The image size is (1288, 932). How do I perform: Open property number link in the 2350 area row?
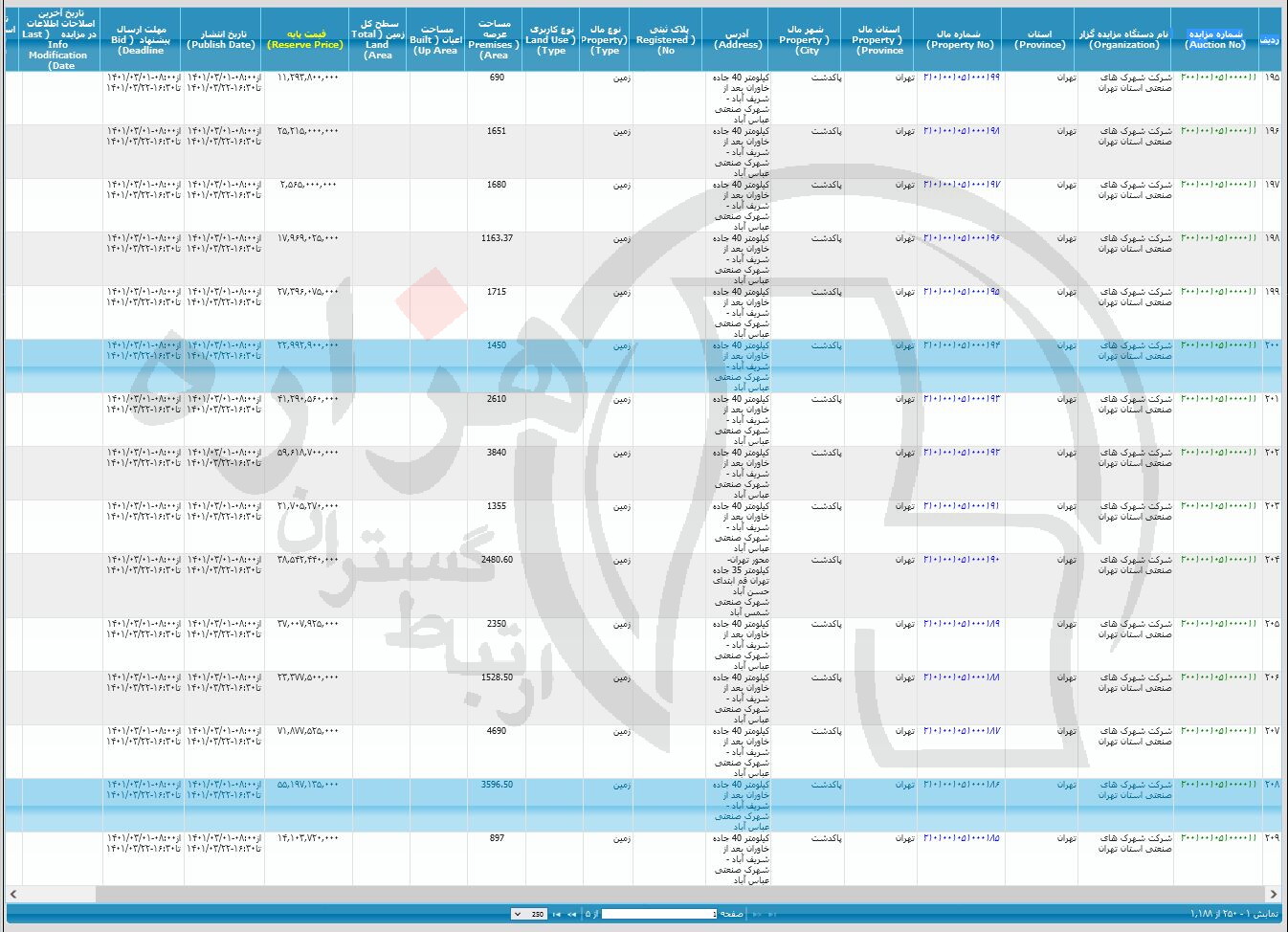click(962, 623)
